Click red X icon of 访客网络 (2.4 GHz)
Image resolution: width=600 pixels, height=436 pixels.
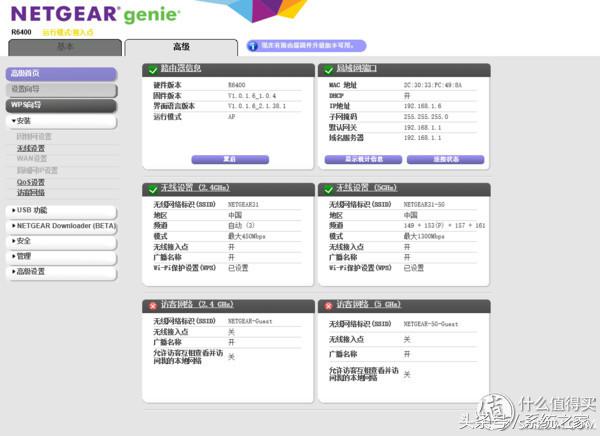(x=153, y=306)
